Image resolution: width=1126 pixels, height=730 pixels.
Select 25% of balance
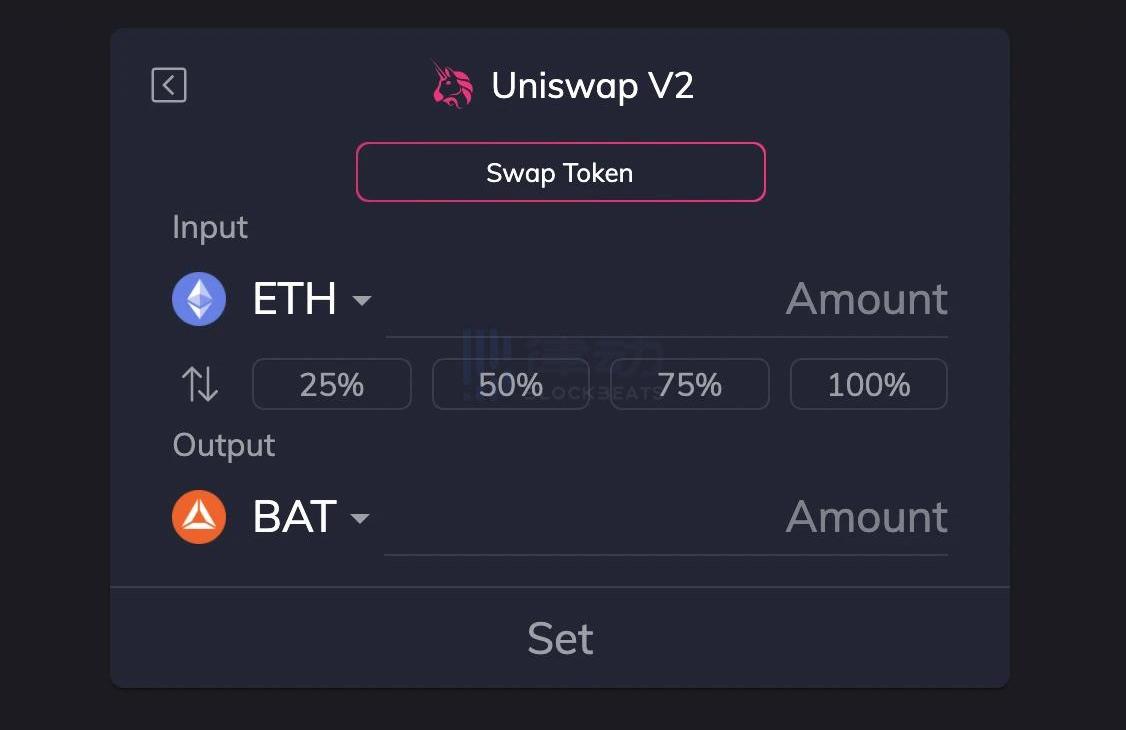point(332,384)
